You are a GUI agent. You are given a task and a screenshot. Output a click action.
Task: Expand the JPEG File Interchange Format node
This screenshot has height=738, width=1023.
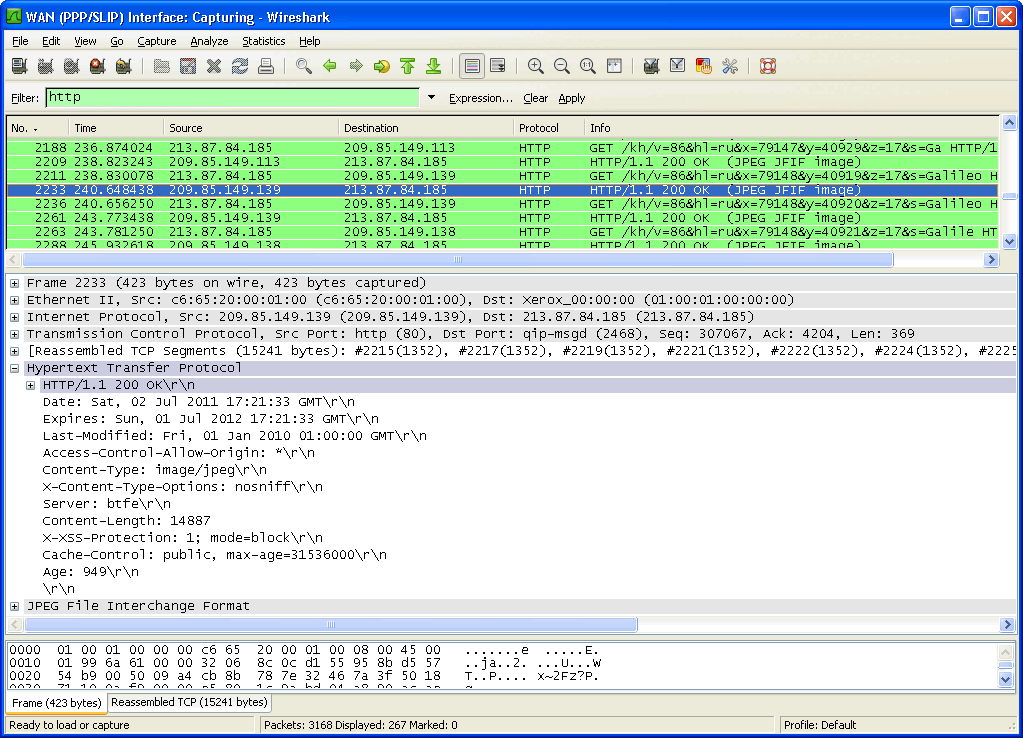pos(15,606)
